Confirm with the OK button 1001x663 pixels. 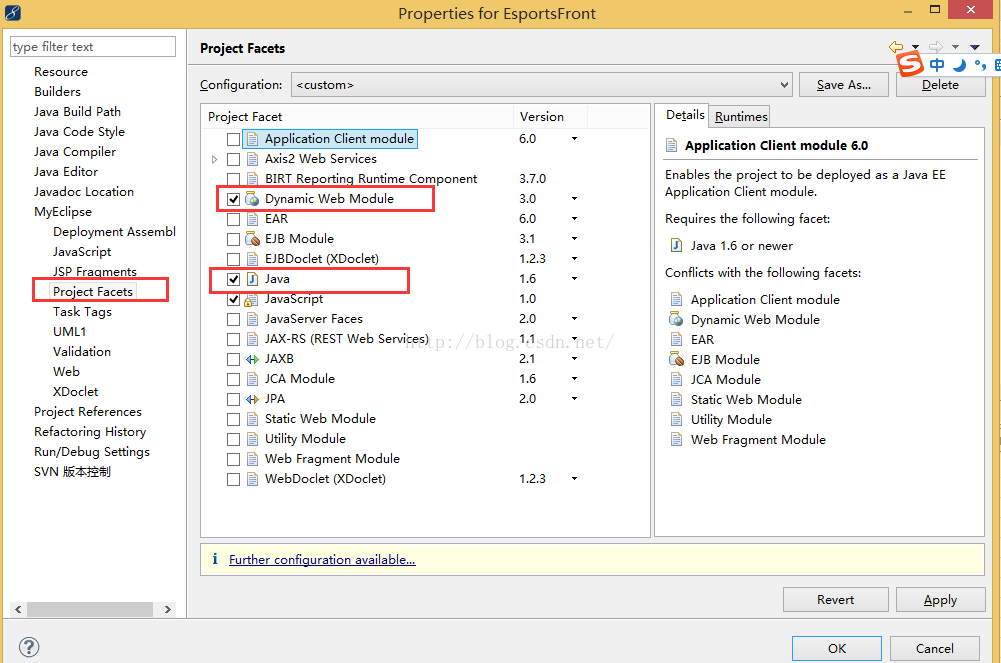coord(837,648)
